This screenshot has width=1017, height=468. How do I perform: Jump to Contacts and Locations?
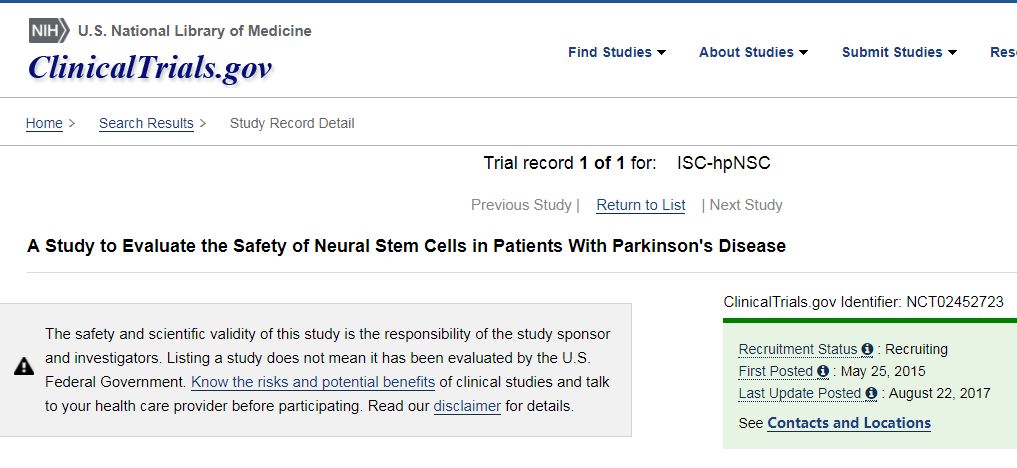coord(849,423)
